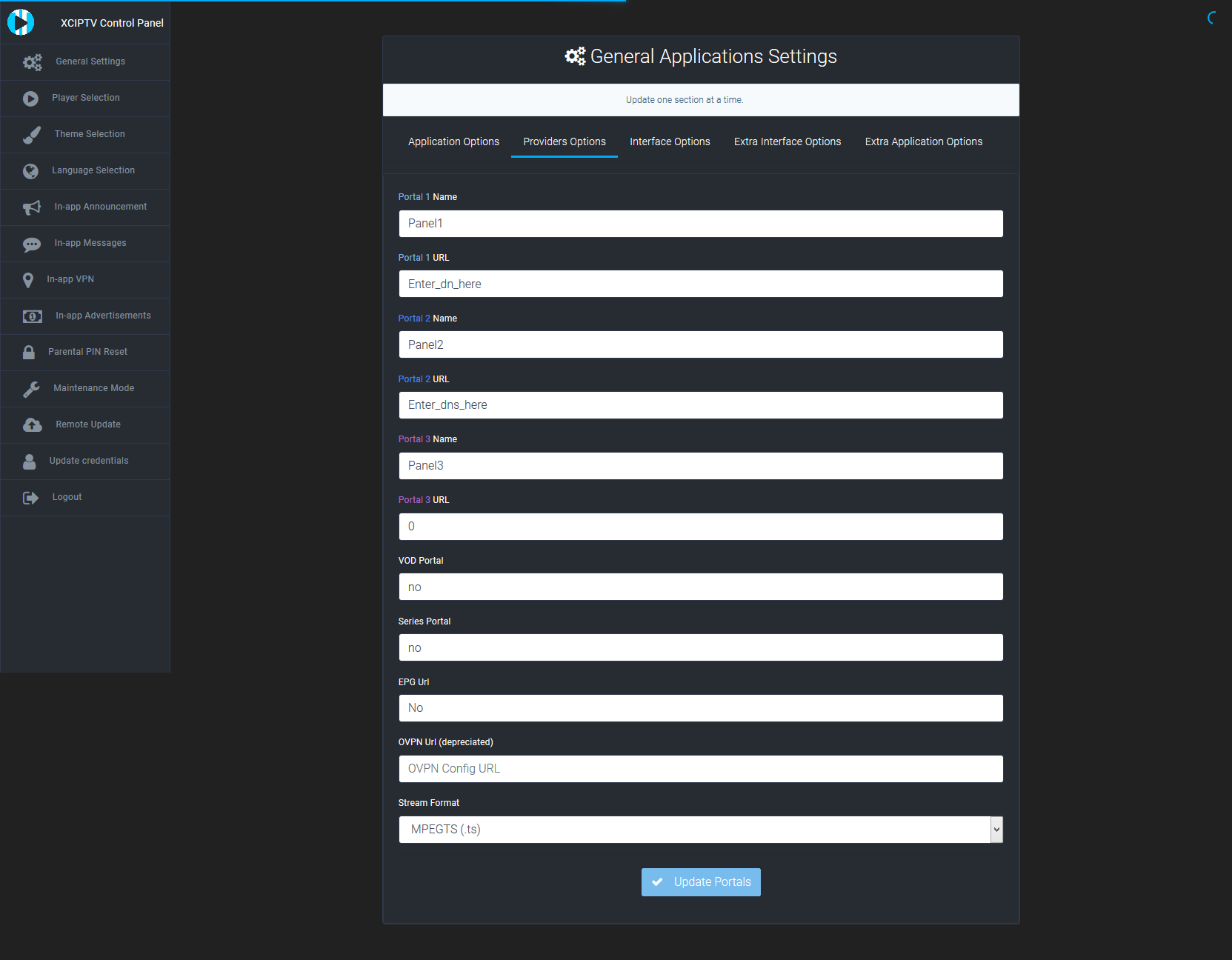Open the Stream Format dropdown

tap(700, 830)
